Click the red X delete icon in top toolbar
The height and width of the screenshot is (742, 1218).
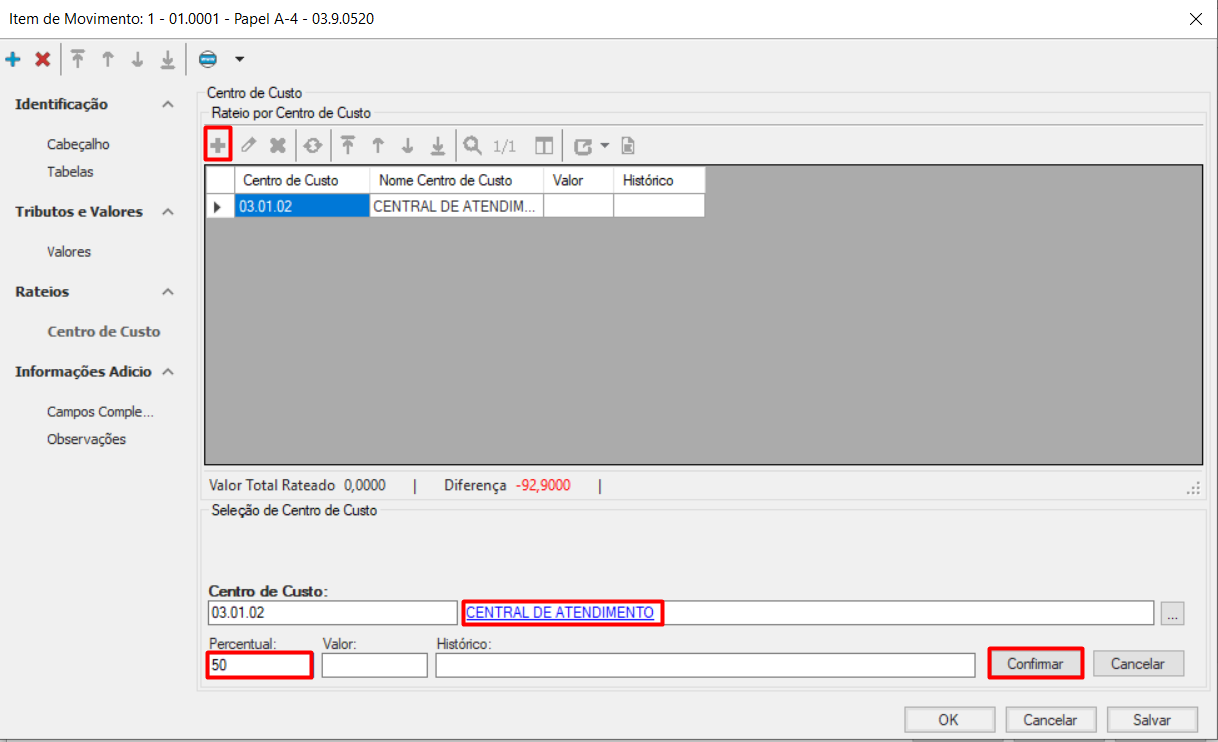click(42, 60)
